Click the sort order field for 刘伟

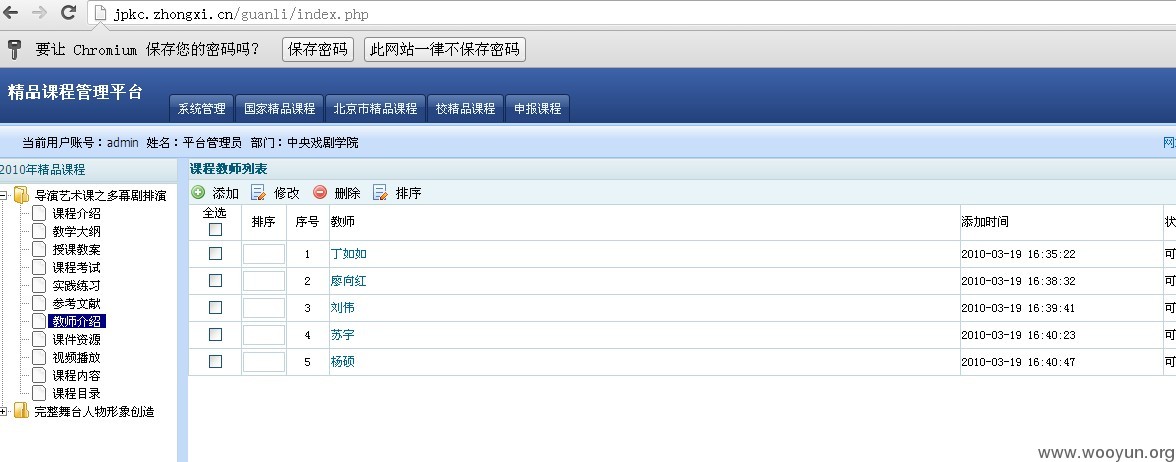point(264,308)
